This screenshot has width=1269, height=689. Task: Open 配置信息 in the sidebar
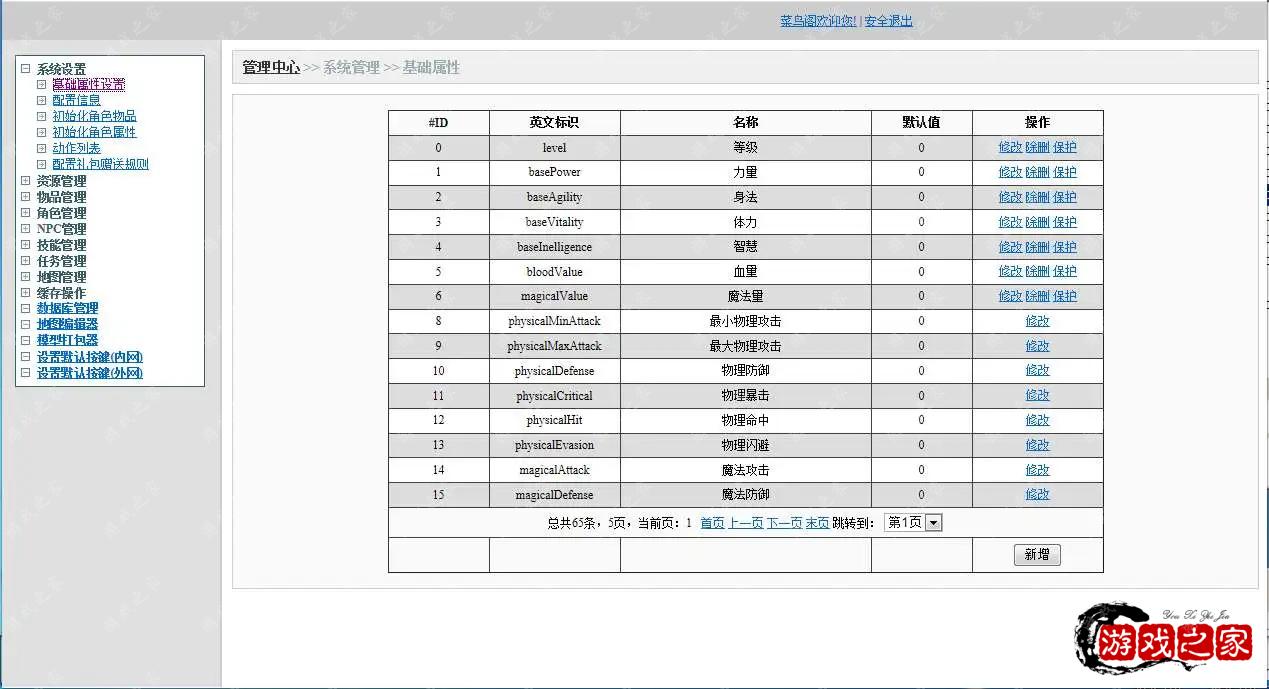pos(76,100)
